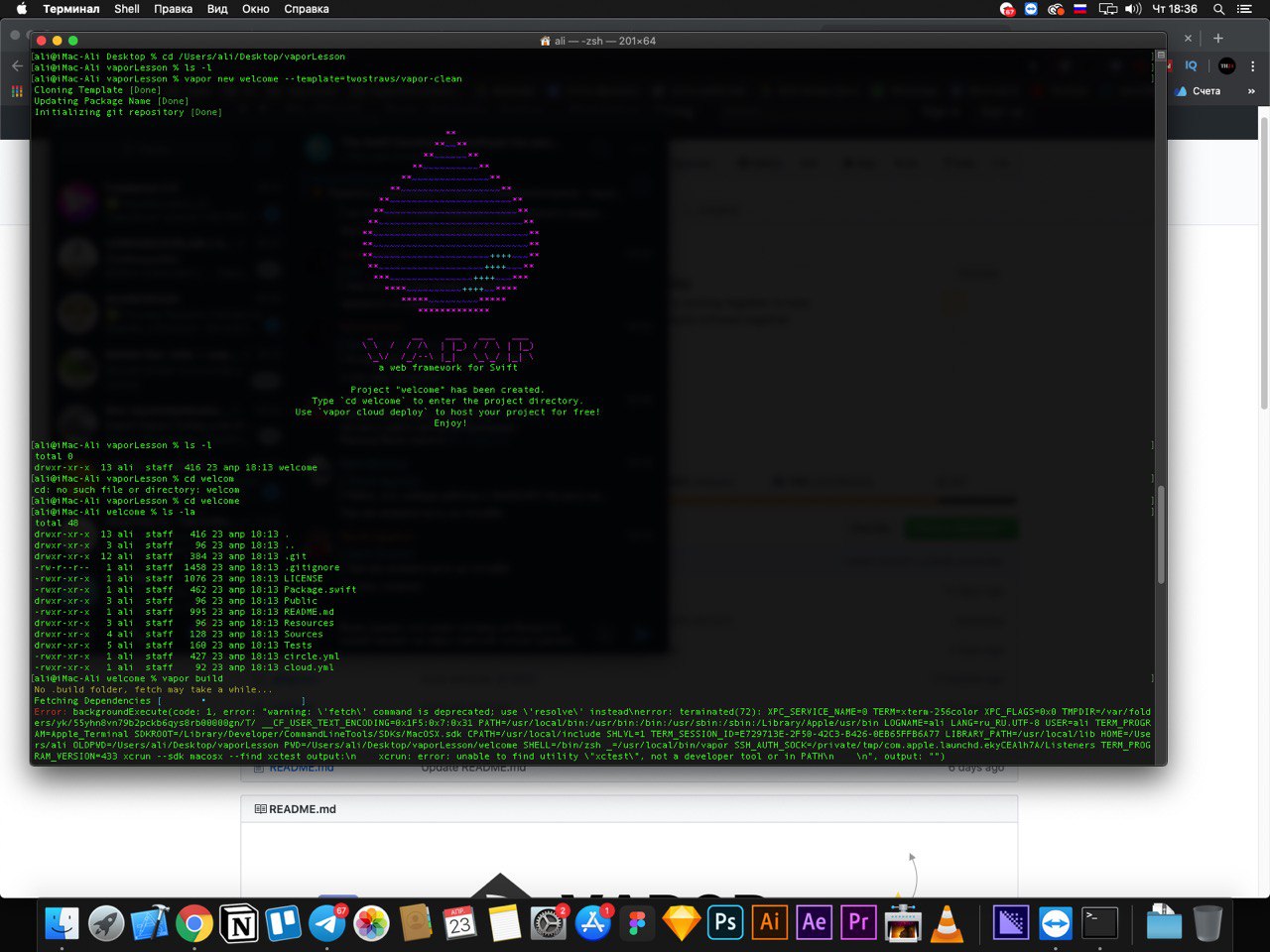
Task: Open Notification Center in menu bar
Action: coord(1245,9)
